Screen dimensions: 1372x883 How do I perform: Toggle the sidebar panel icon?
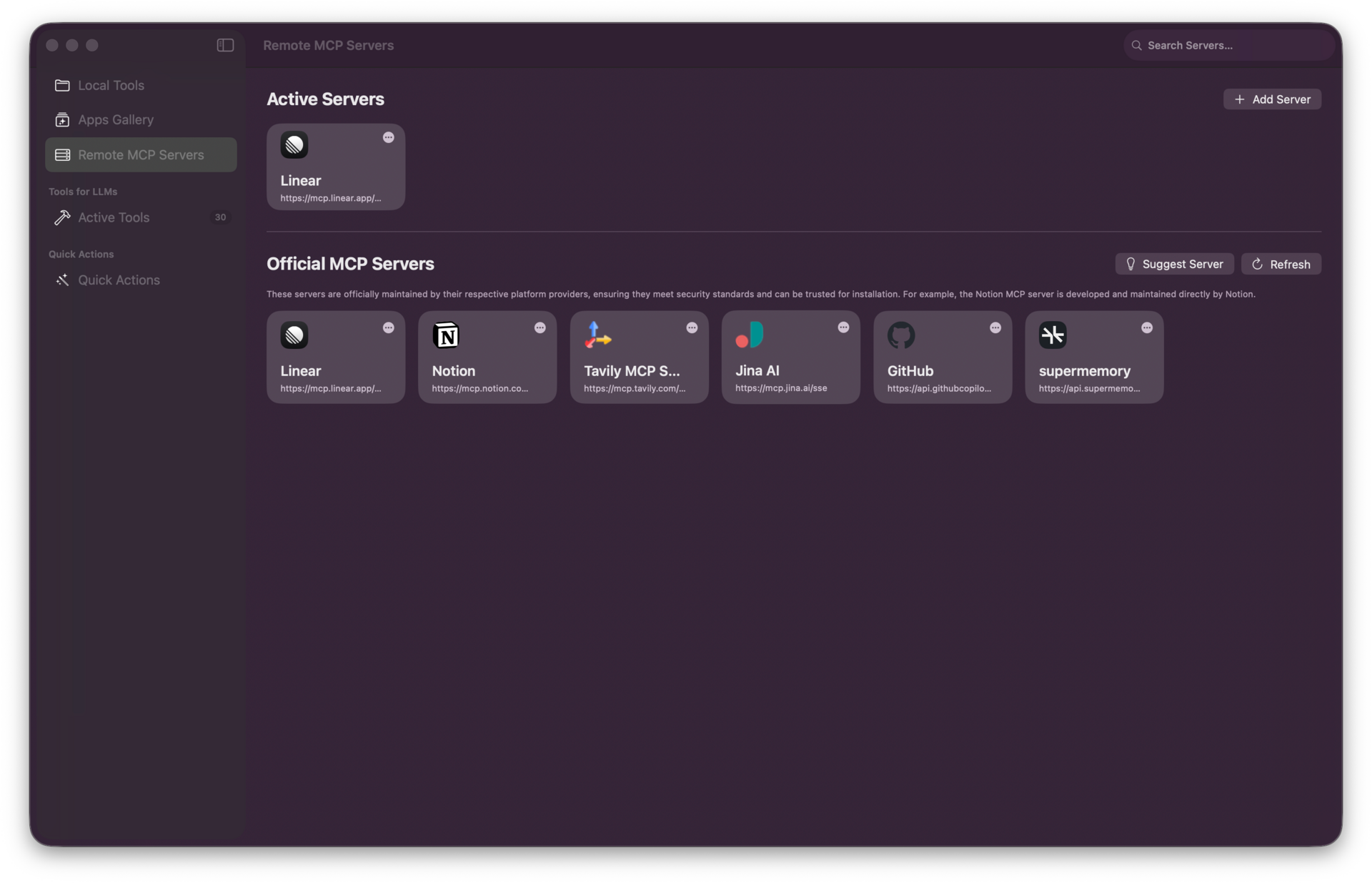225,45
